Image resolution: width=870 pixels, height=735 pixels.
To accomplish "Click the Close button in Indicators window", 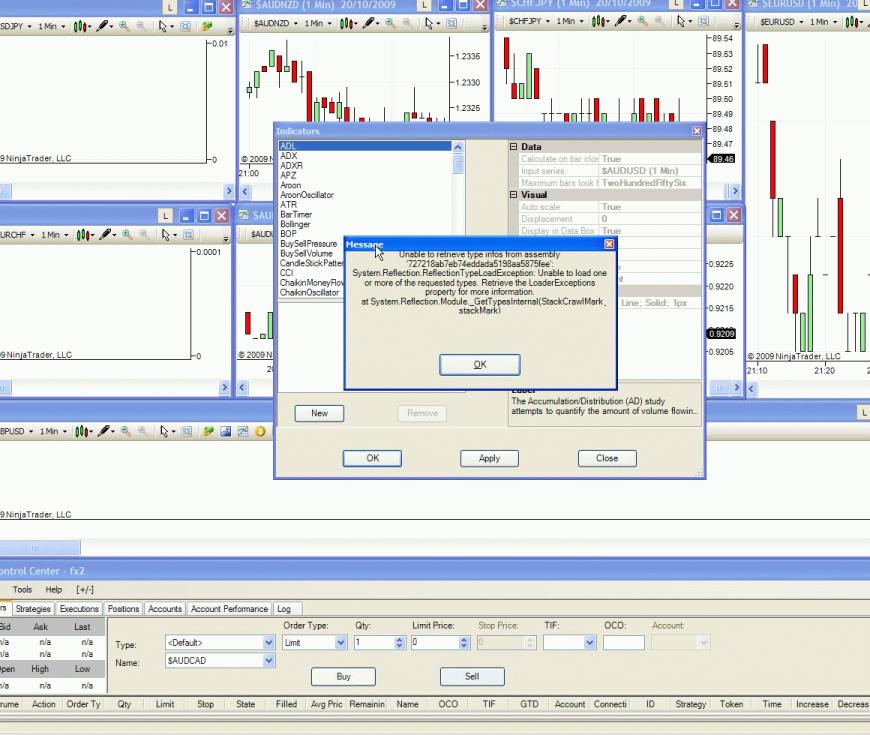I will click(x=607, y=458).
